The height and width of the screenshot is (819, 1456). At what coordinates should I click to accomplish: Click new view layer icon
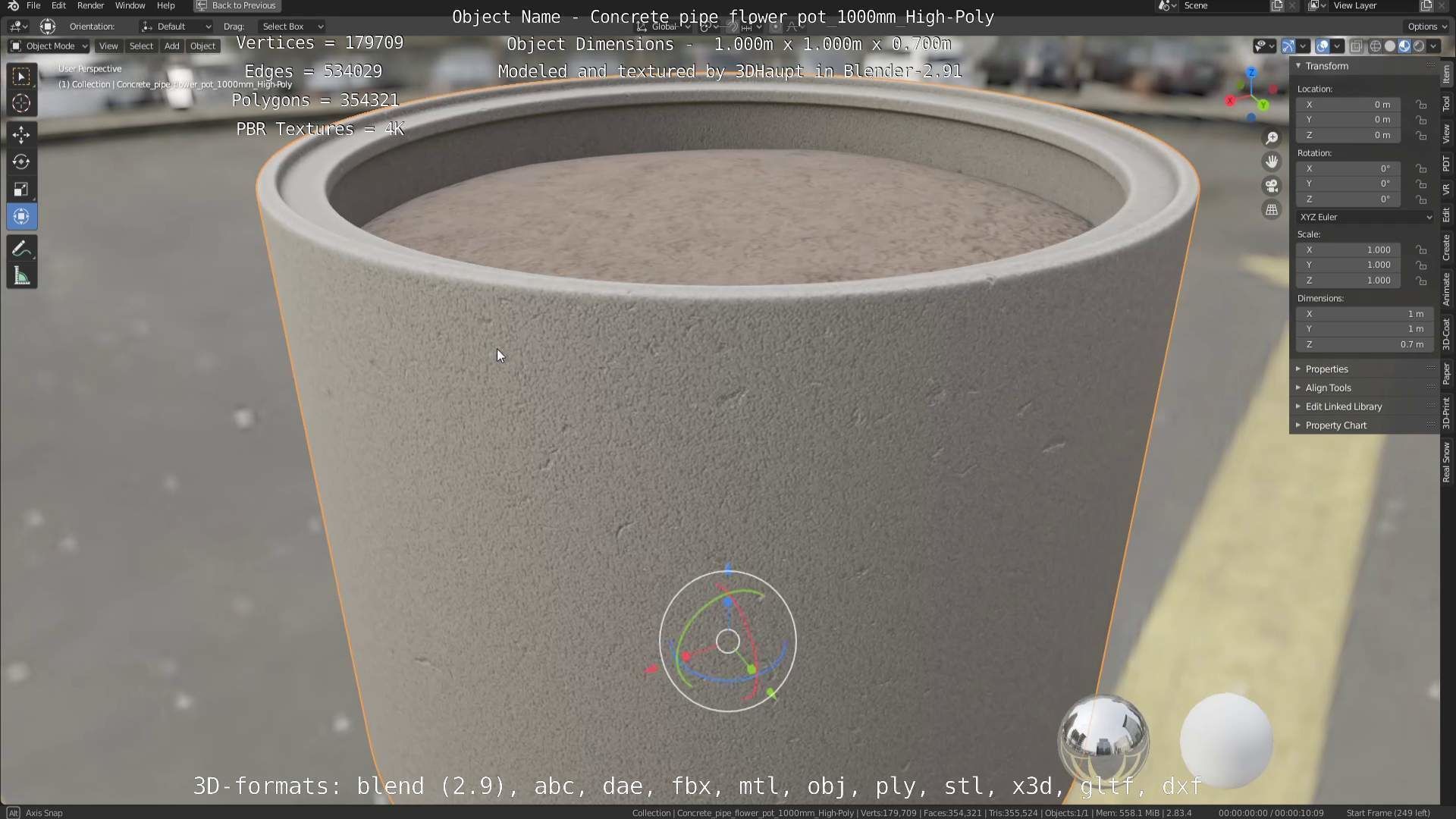click(1426, 5)
